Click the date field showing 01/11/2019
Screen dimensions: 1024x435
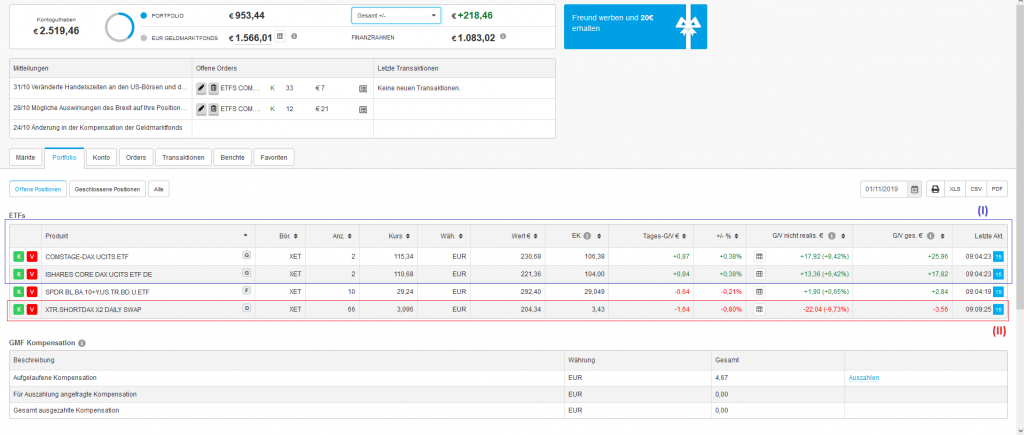883,189
